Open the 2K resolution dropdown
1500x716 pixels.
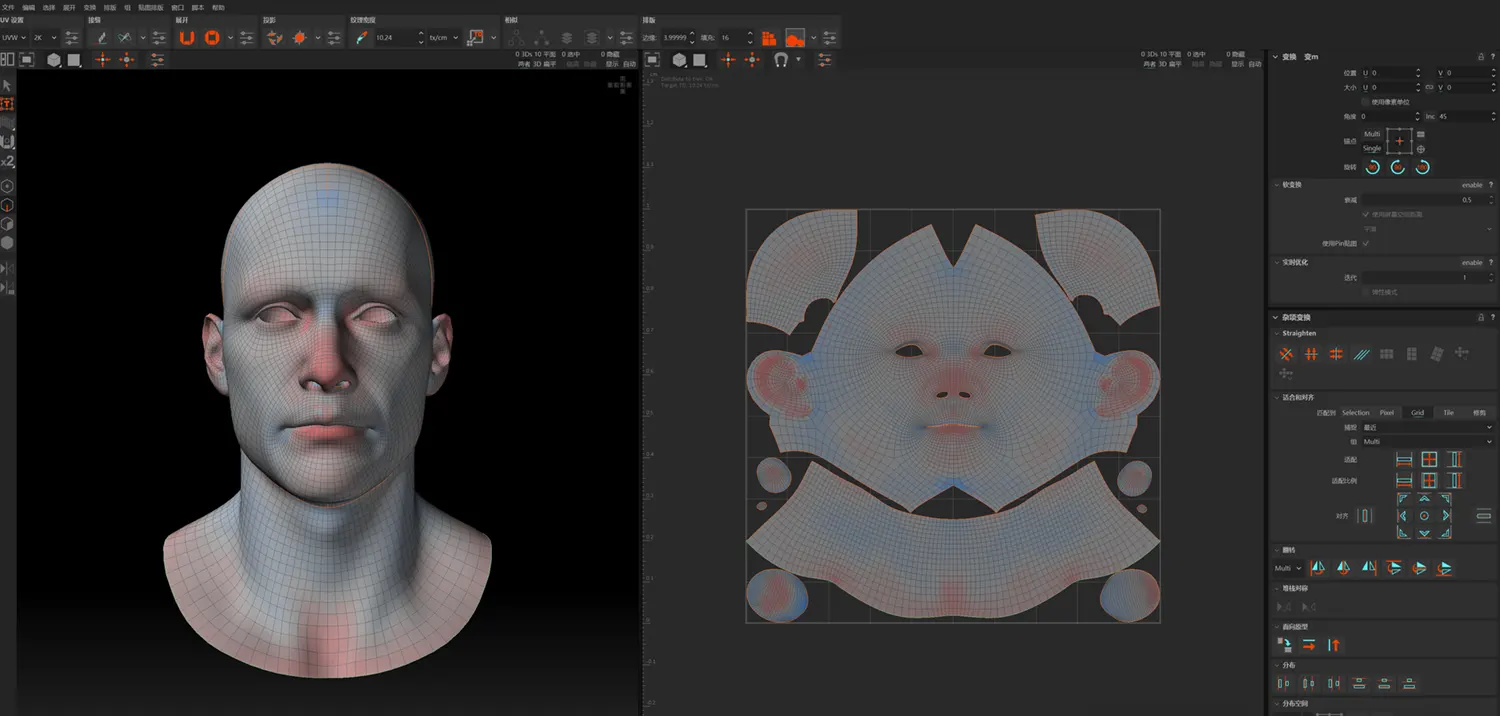pos(45,37)
